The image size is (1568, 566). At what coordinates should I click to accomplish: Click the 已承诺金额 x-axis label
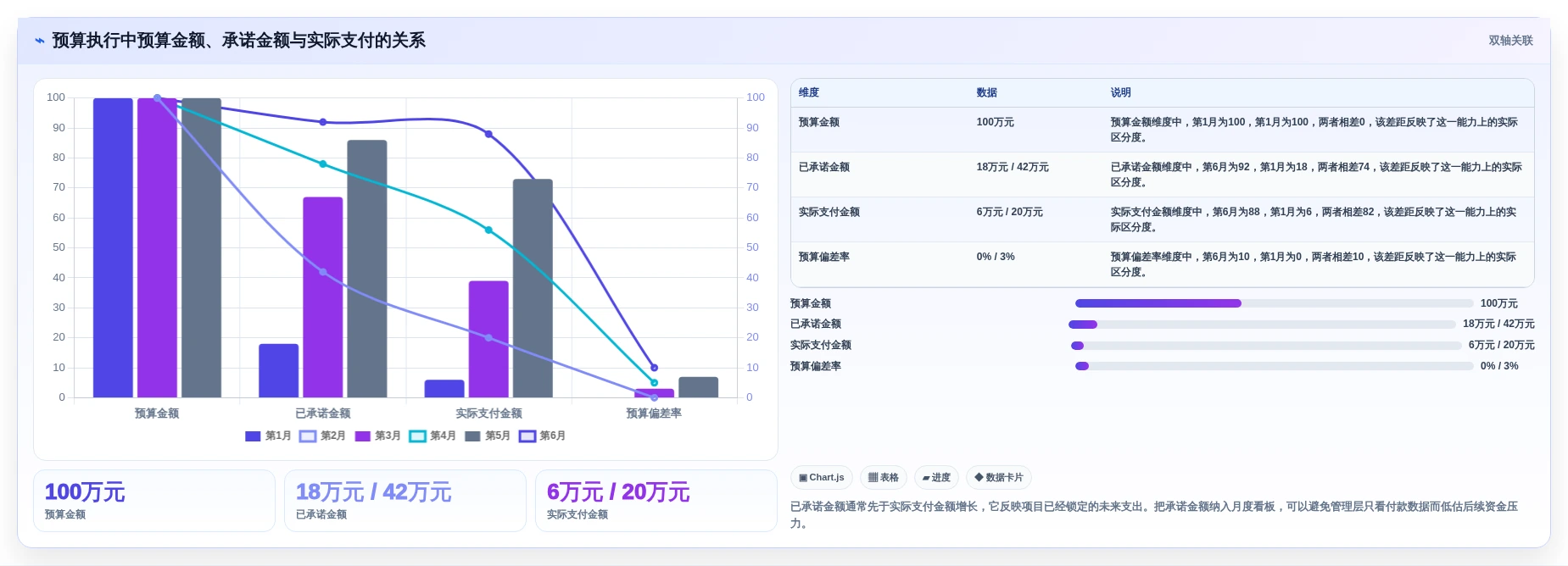[x=323, y=413]
